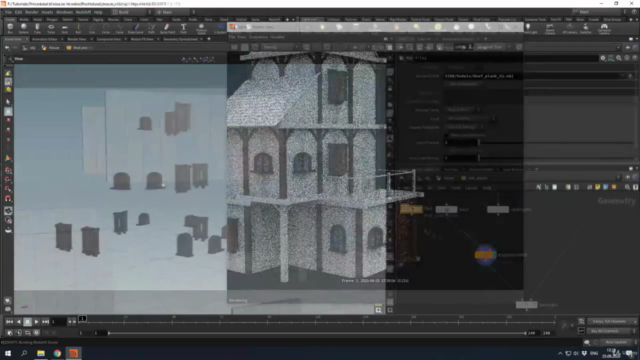
Task: Click the global animation range slider
Action: (x=317, y=333)
